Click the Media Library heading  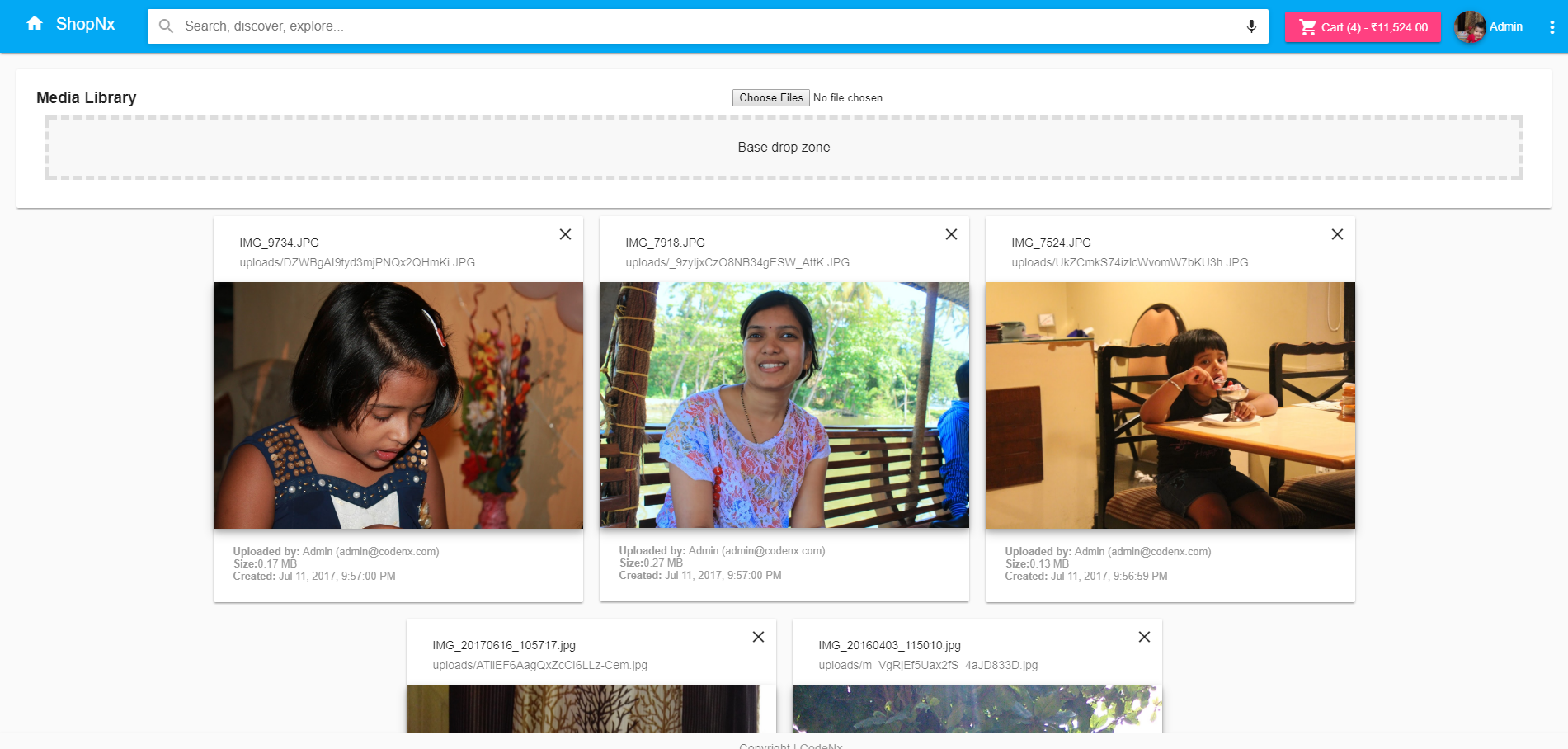pos(87,97)
